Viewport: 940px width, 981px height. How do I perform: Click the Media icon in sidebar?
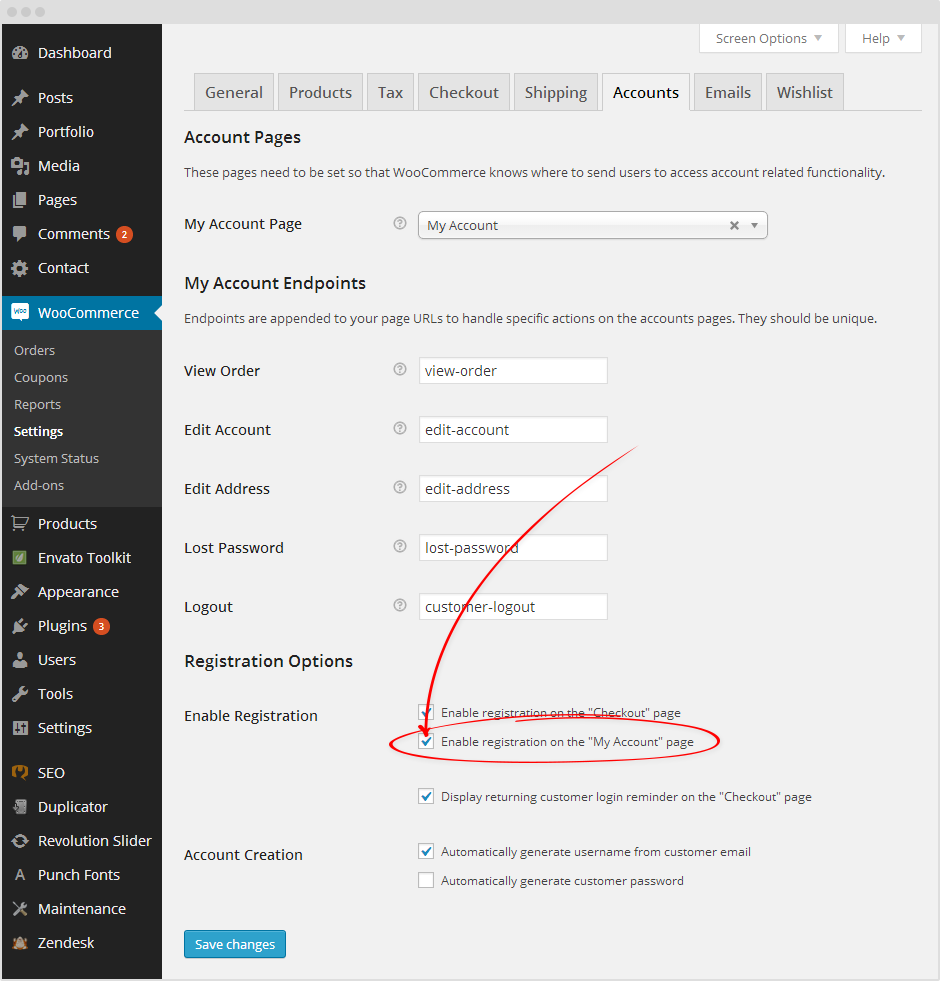[x=20, y=166]
